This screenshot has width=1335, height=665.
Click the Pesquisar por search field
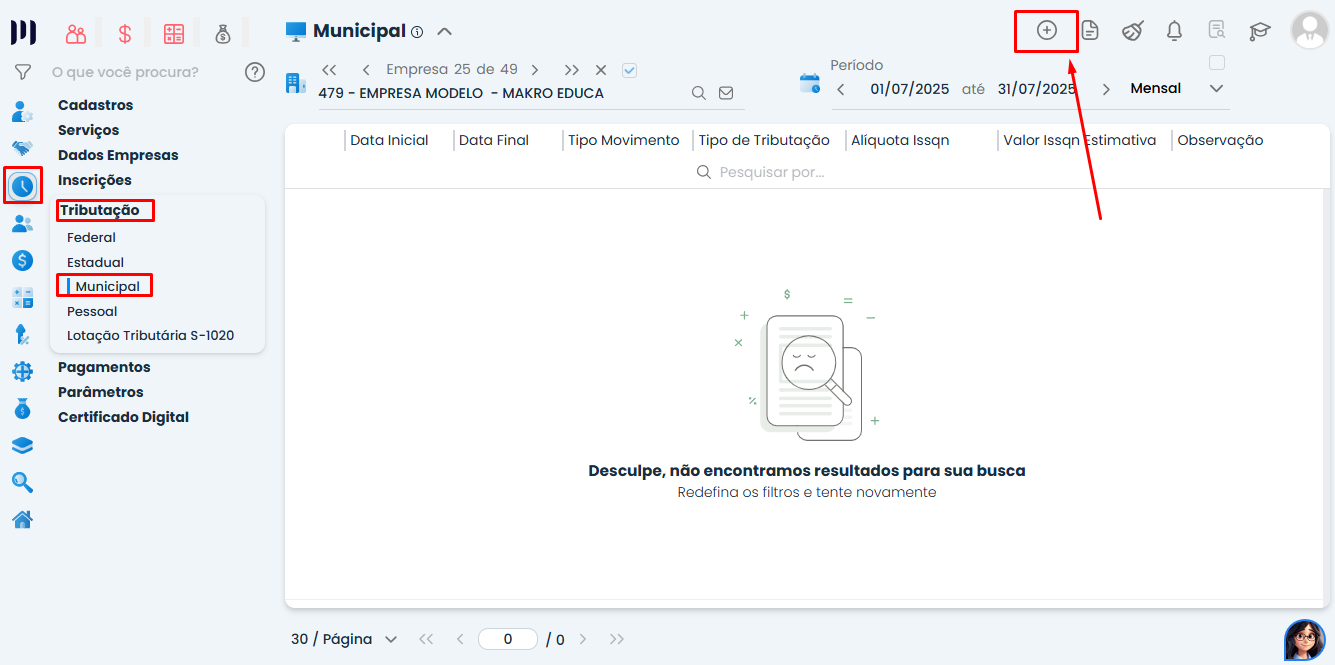click(770, 172)
